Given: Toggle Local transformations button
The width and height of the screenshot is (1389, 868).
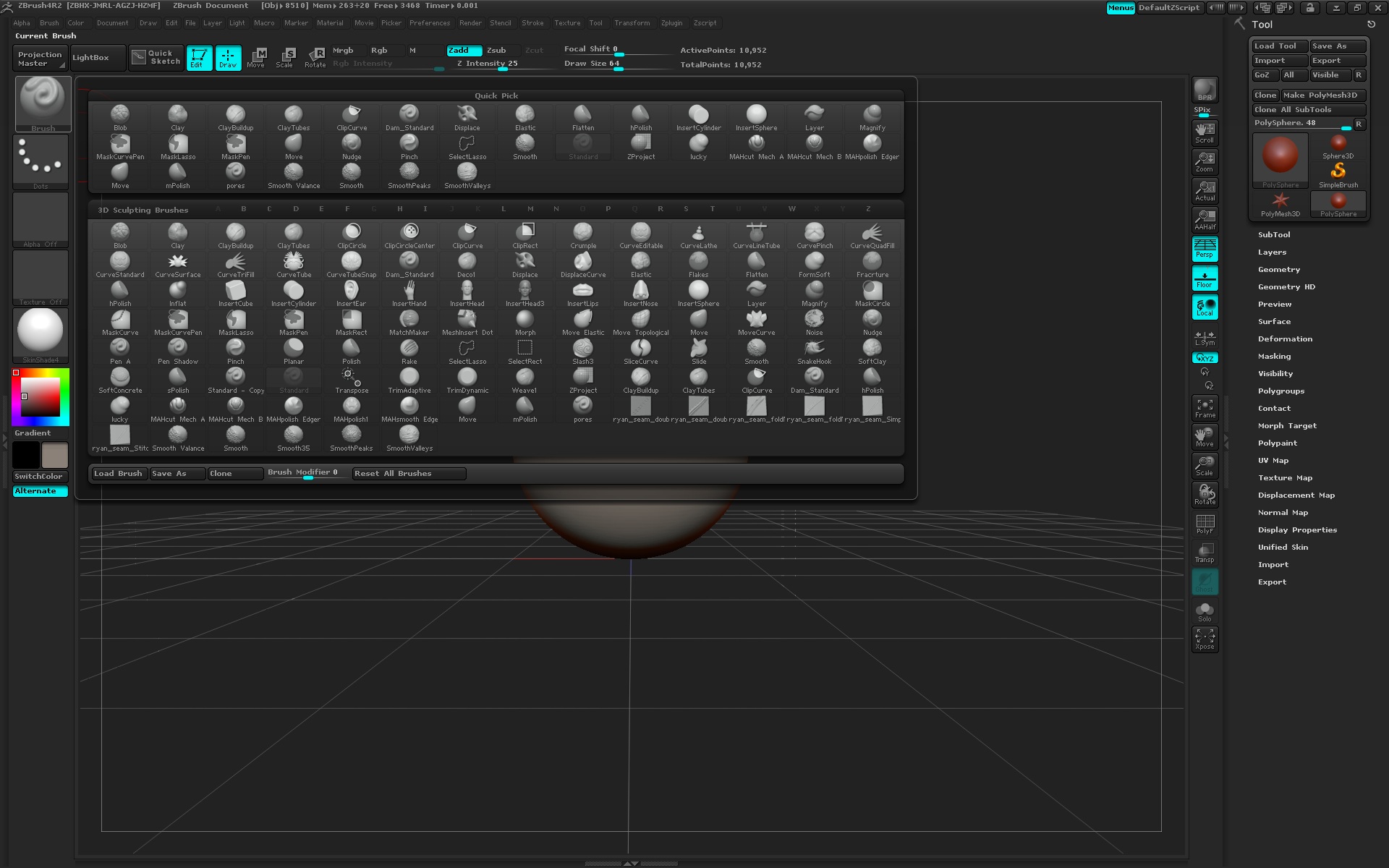Looking at the screenshot, I should (1205, 307).
